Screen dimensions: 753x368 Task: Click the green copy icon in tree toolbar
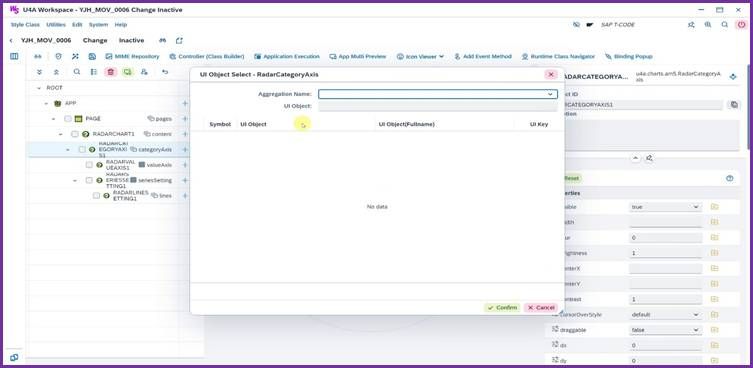coord(127,72)
